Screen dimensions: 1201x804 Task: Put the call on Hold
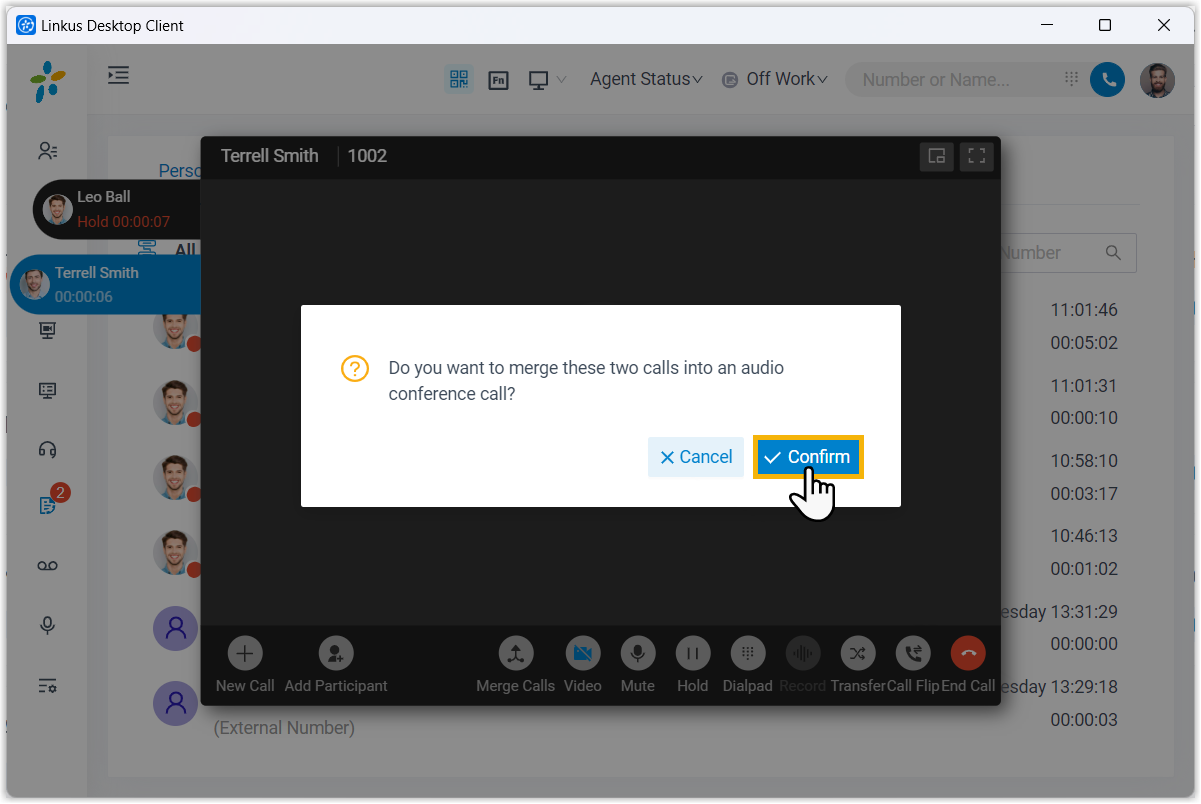[x=692, y=654]
